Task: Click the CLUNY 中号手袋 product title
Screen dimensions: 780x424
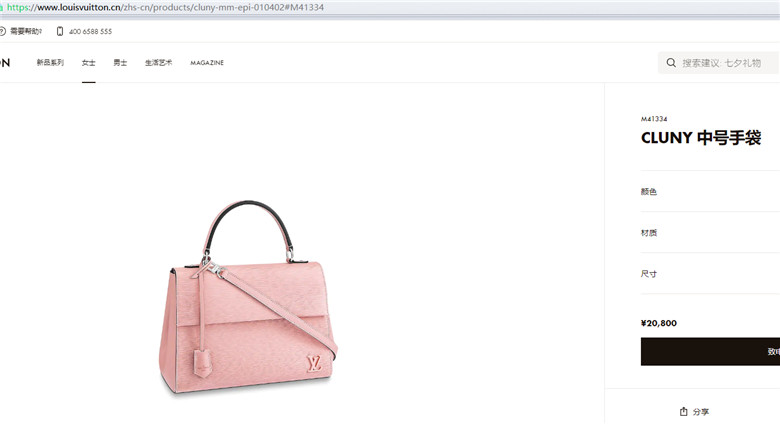Action: click(701, 137)
